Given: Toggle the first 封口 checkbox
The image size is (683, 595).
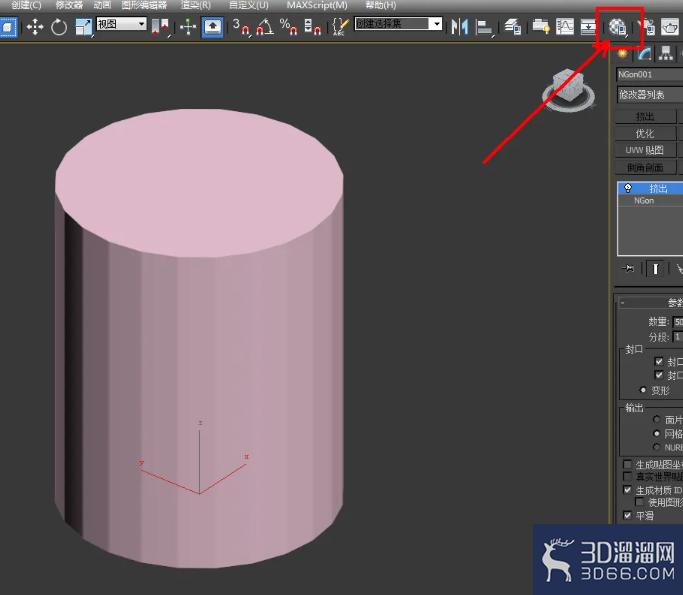Looking at the screenshot, I should pyautogui.click(x=659, y=361).
